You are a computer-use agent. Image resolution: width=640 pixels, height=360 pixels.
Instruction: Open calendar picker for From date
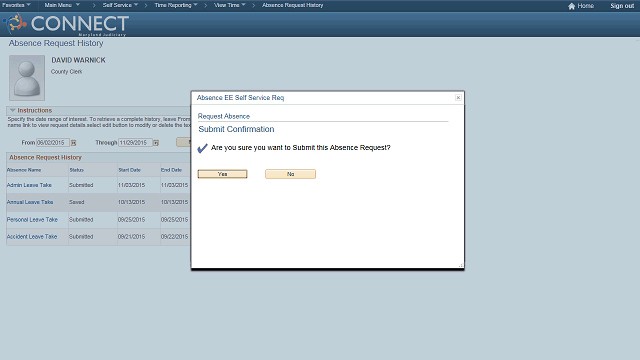[73, 143]
